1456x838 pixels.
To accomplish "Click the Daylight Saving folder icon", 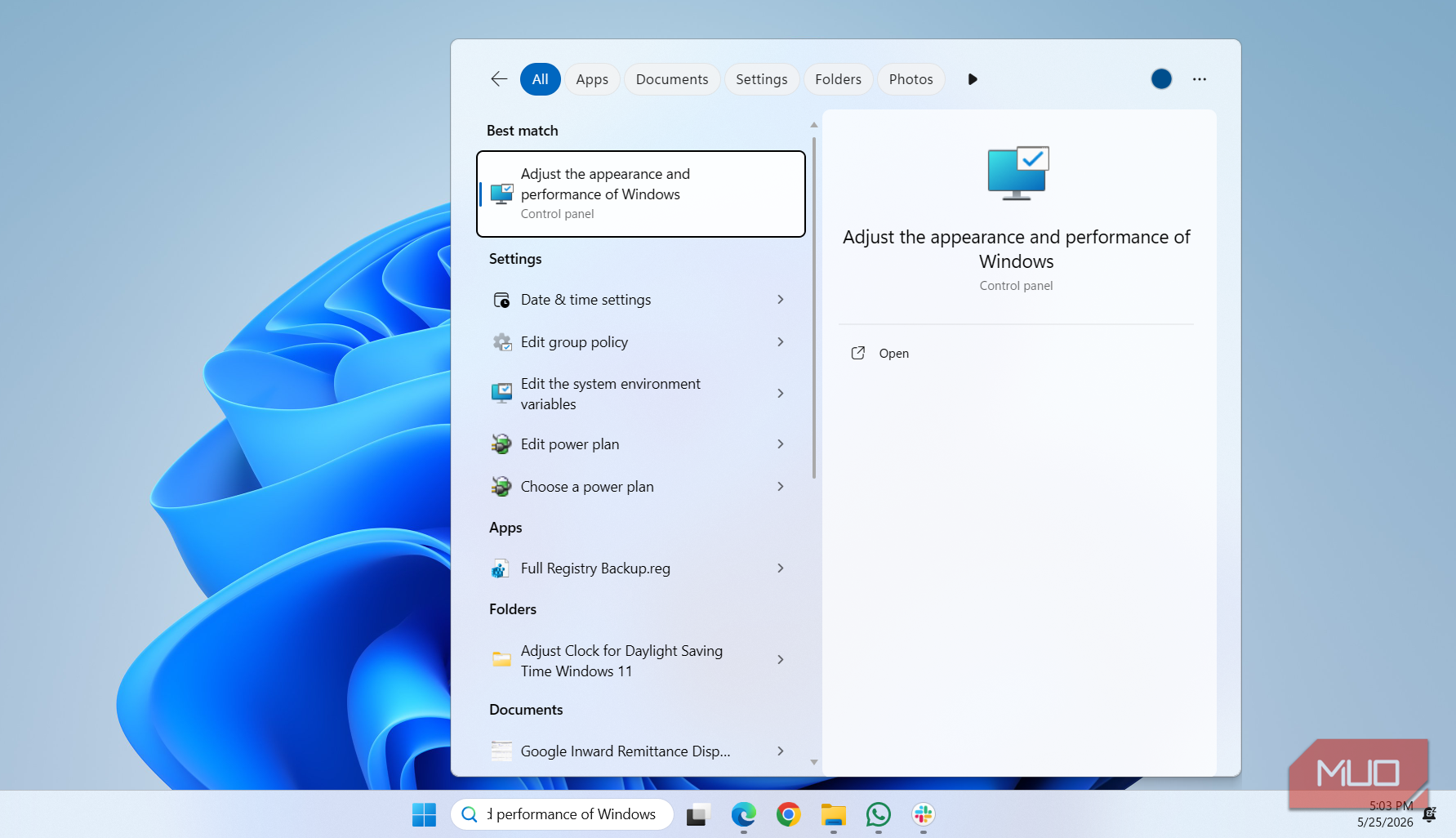I will pyautogui.click(x=501, y=659).
